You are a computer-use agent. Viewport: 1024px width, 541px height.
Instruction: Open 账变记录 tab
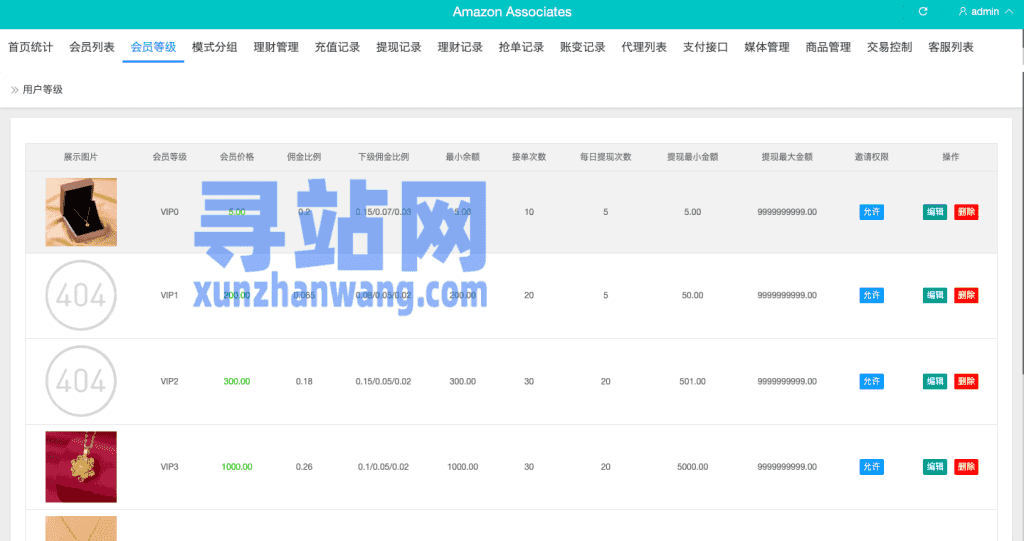click(583, 47)
